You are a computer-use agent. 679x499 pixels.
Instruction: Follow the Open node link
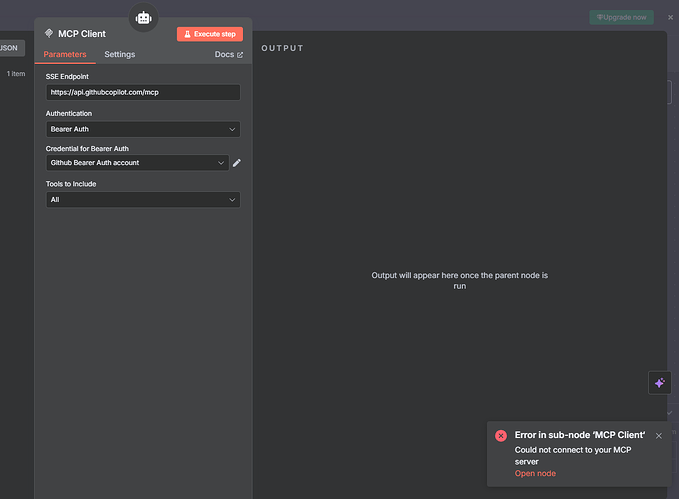click(535, 473)
